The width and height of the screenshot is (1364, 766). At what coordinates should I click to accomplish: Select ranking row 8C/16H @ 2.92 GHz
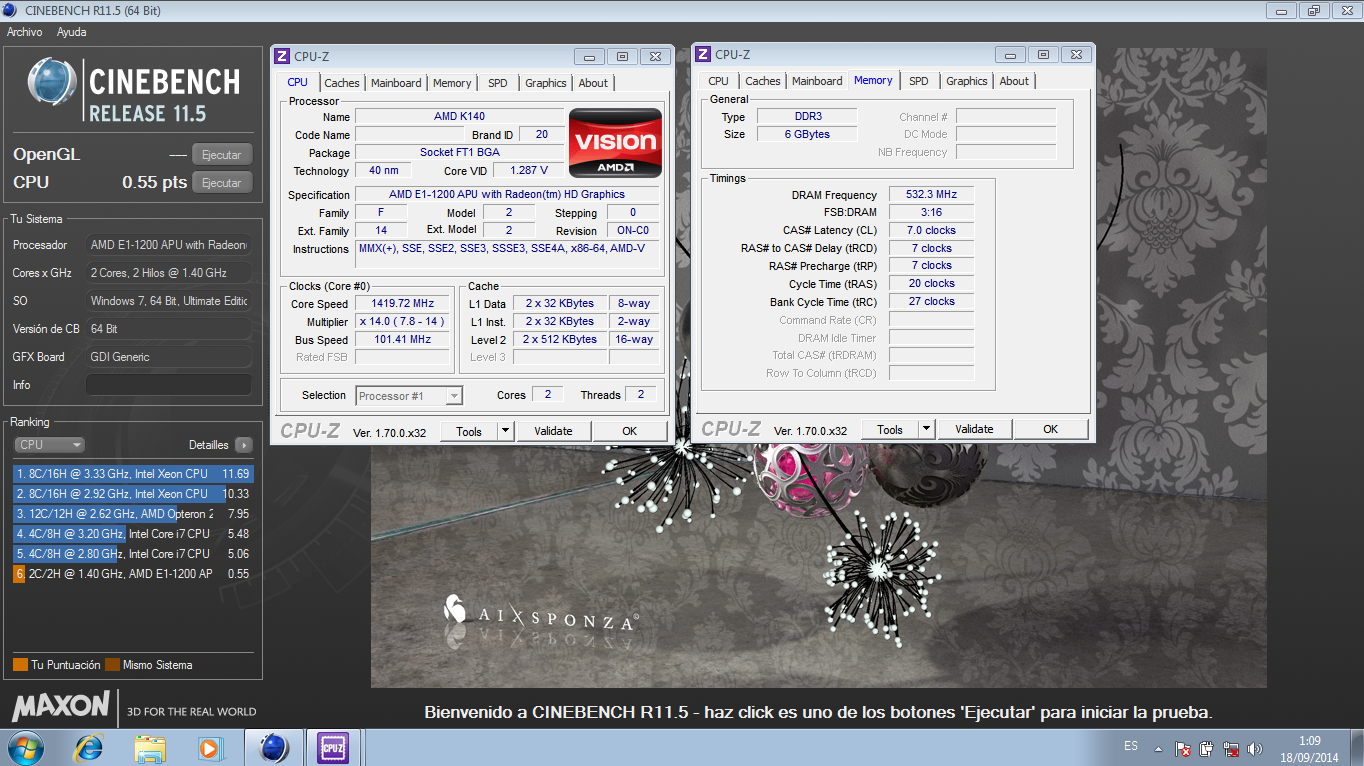click(133, 494)
